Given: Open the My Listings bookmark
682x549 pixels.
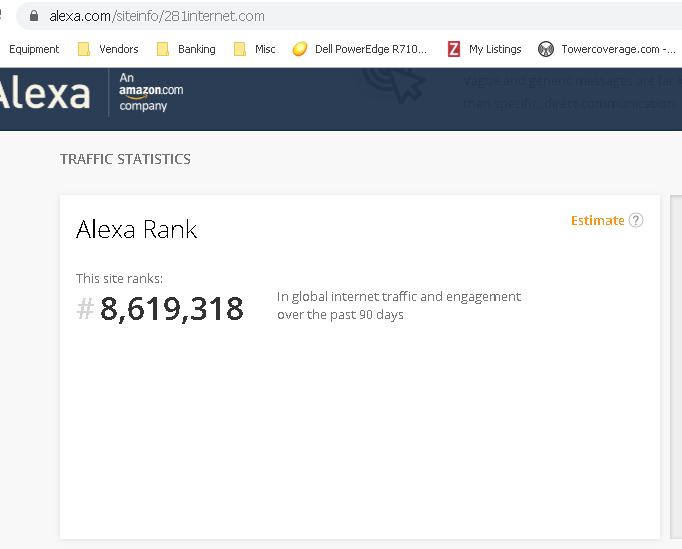Looking at the screenshot, I should (485, 49).
